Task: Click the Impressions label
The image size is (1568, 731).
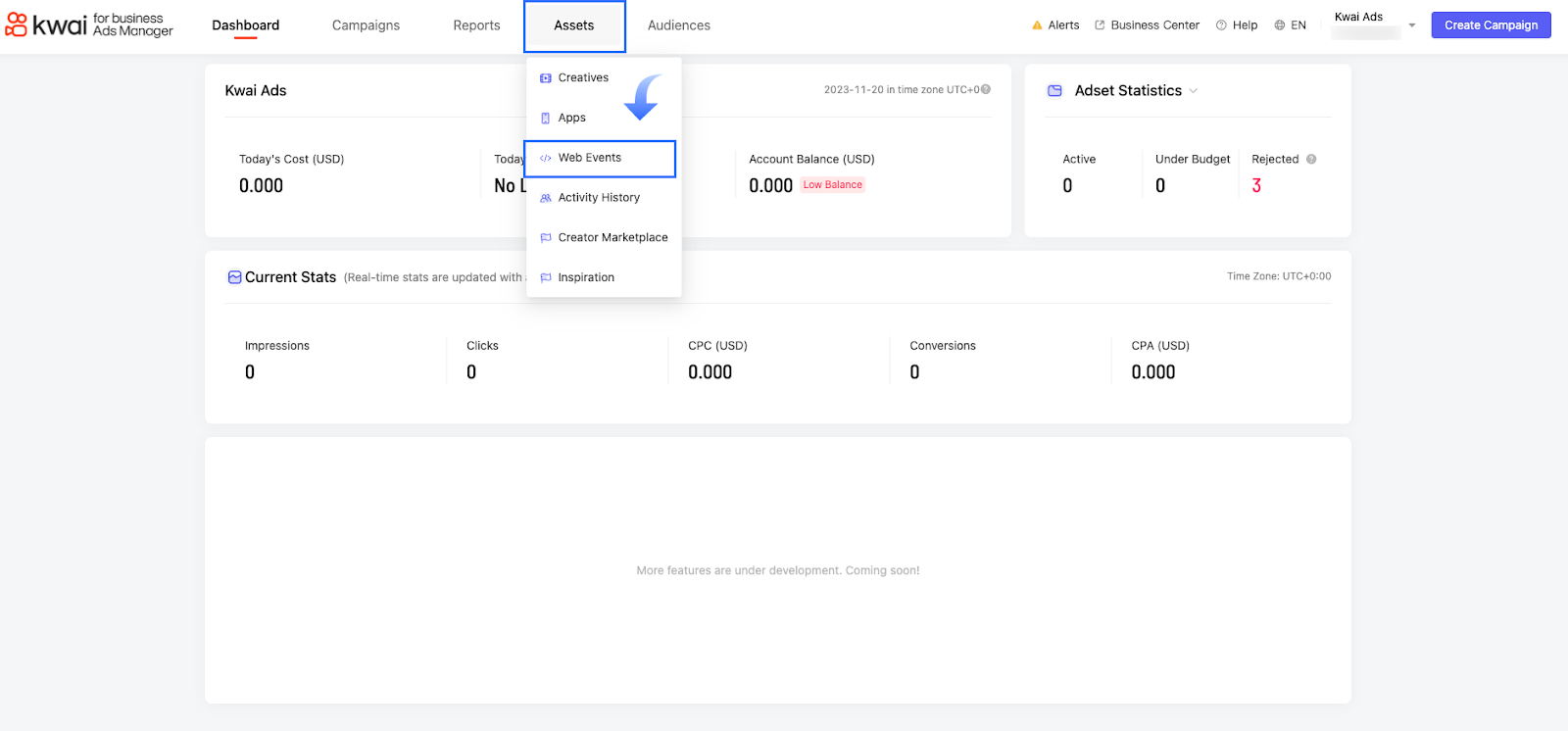Action: coord(277,346)
